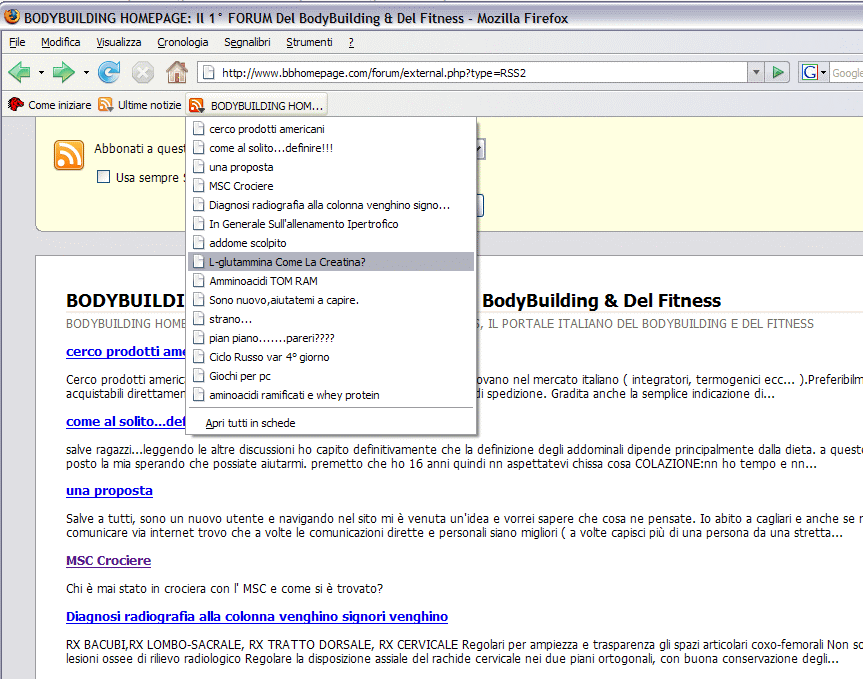Screen dimensions: 863x679
Task: Go to the Home page
Action: (176, 72)
